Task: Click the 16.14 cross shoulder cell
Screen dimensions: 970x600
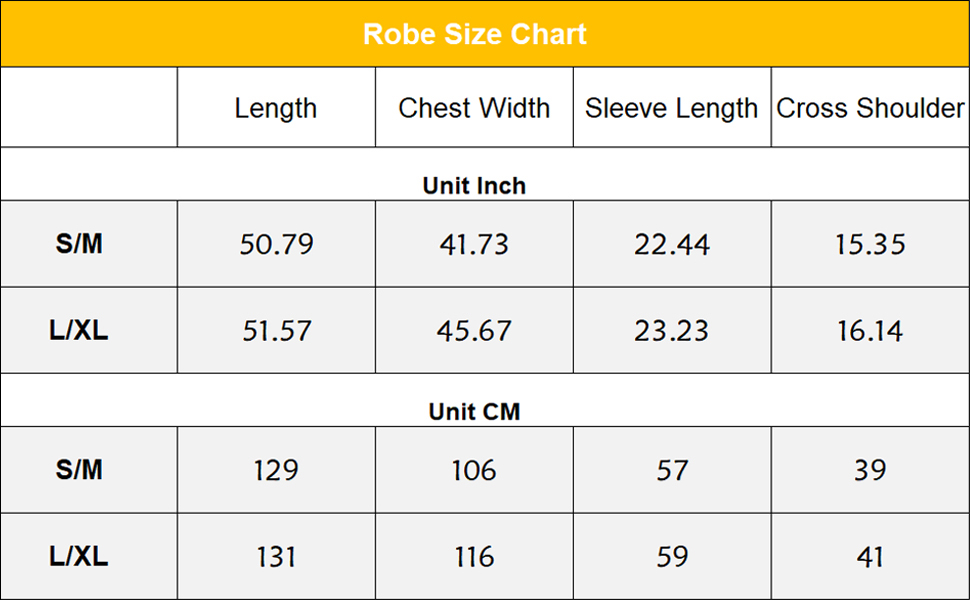Action: click(x=870, y=331)
